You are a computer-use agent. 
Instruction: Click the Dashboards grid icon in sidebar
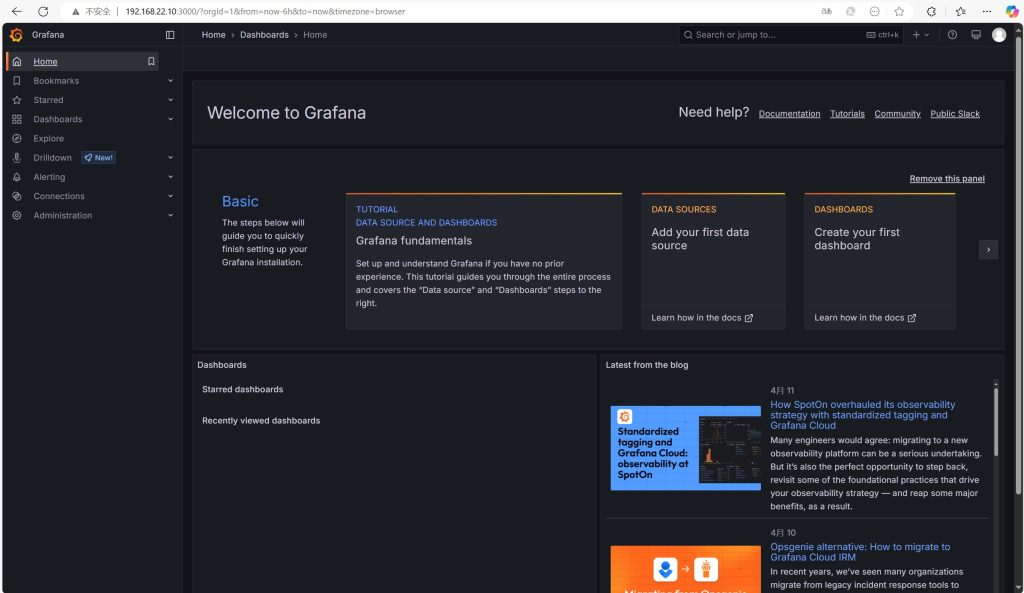17,120
